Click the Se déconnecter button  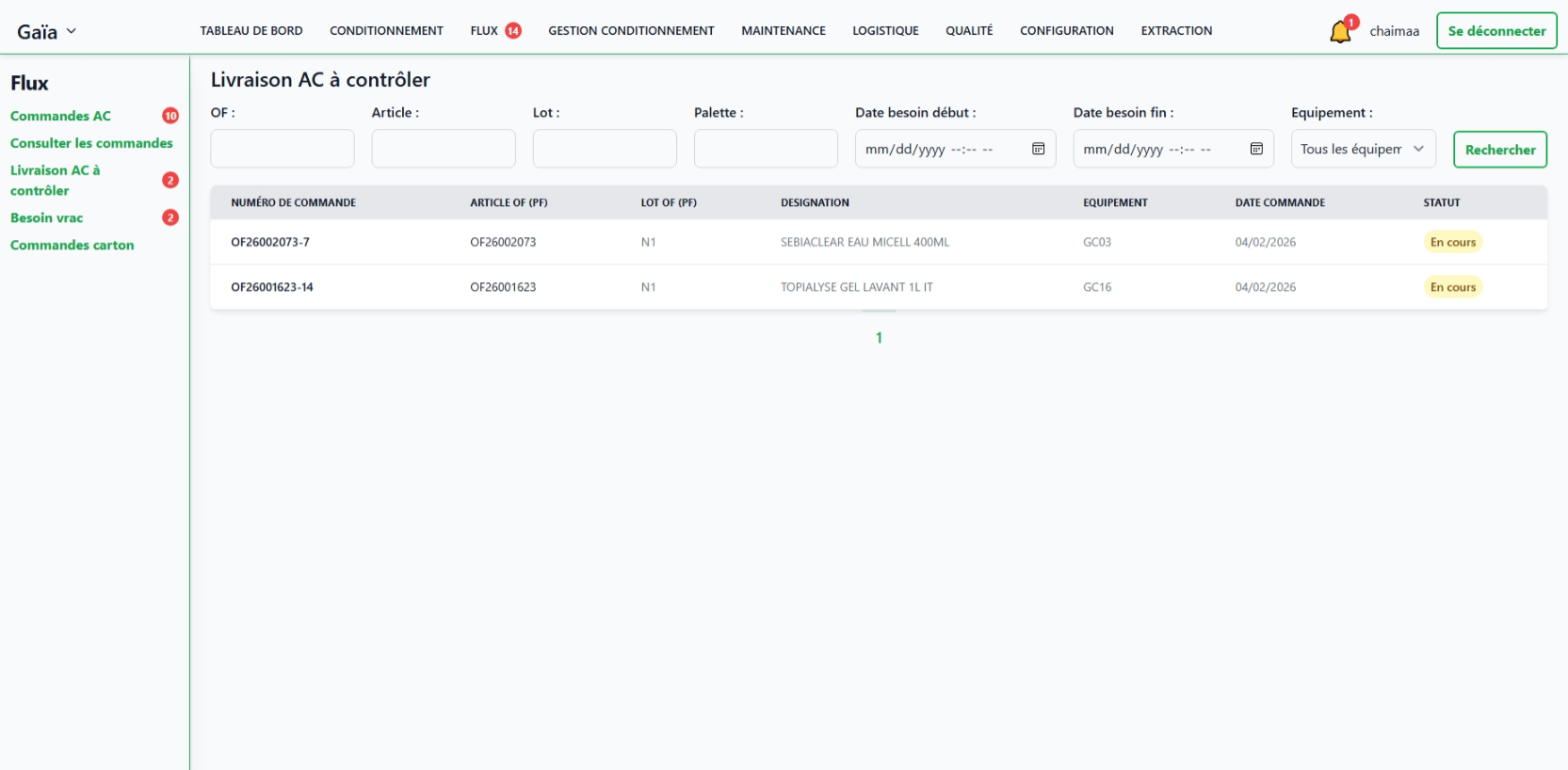[x=1496, y=30]
